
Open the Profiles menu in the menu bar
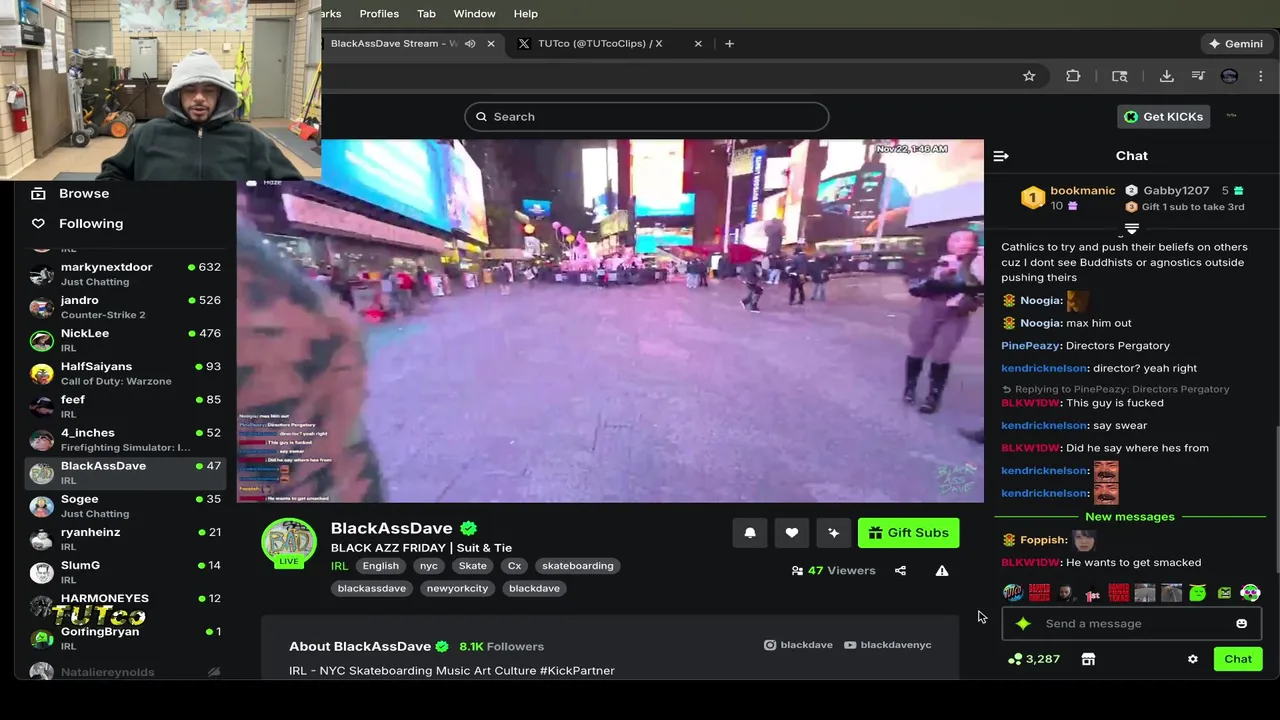point(379,14)
